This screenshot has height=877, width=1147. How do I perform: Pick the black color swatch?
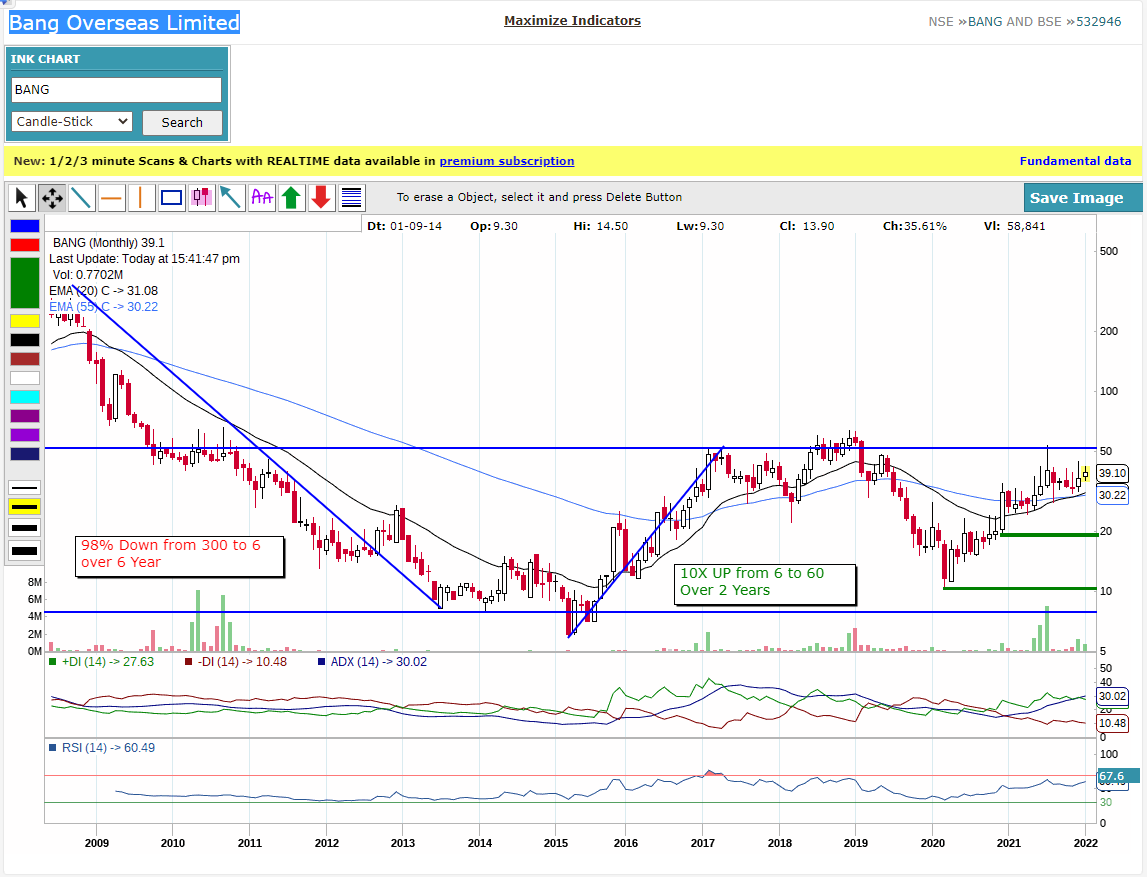pyautogui.click(x=25, y=340)
